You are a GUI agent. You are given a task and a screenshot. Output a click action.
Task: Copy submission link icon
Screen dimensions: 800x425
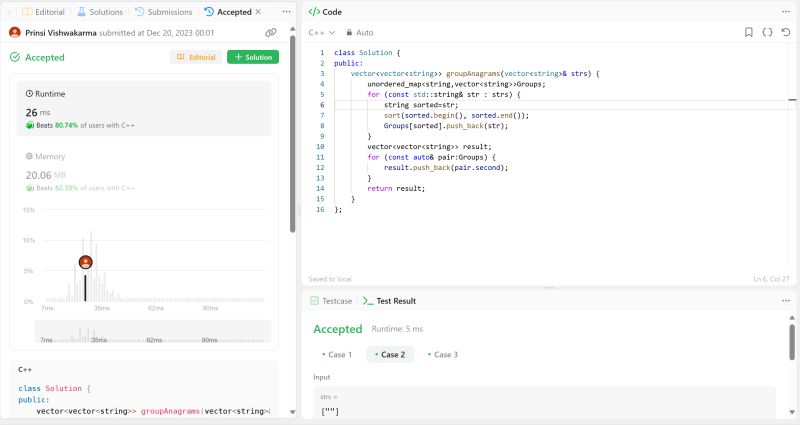coord(271,33)
